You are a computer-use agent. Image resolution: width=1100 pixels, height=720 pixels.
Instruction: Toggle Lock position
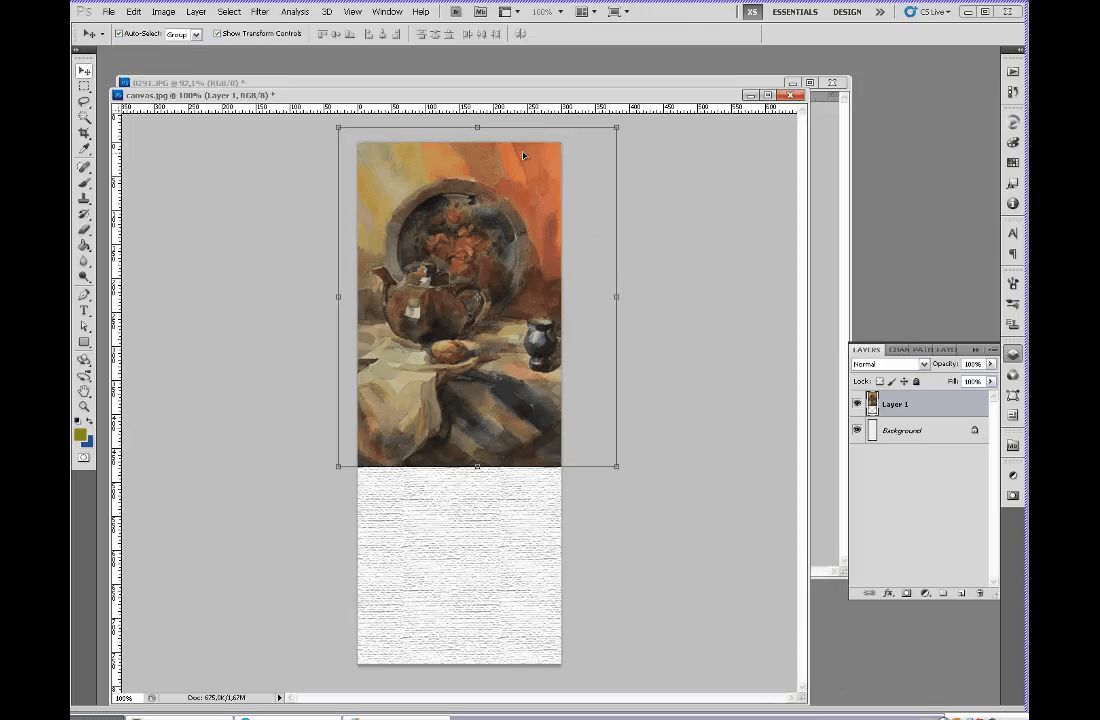point(904,382)
